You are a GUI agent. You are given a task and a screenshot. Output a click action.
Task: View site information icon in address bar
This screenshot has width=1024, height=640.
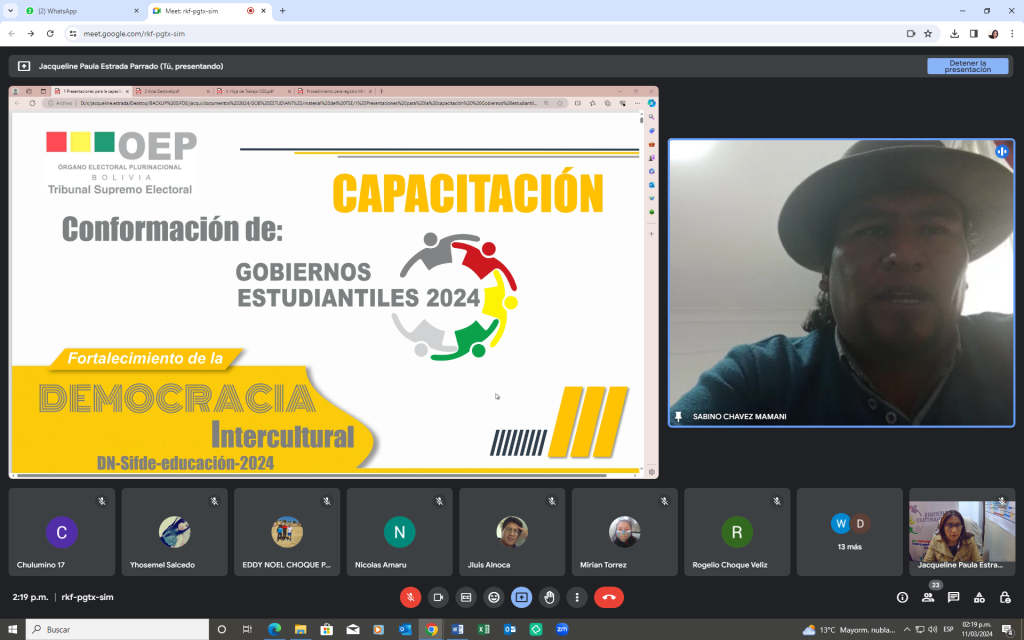click(x=73, y=33)
